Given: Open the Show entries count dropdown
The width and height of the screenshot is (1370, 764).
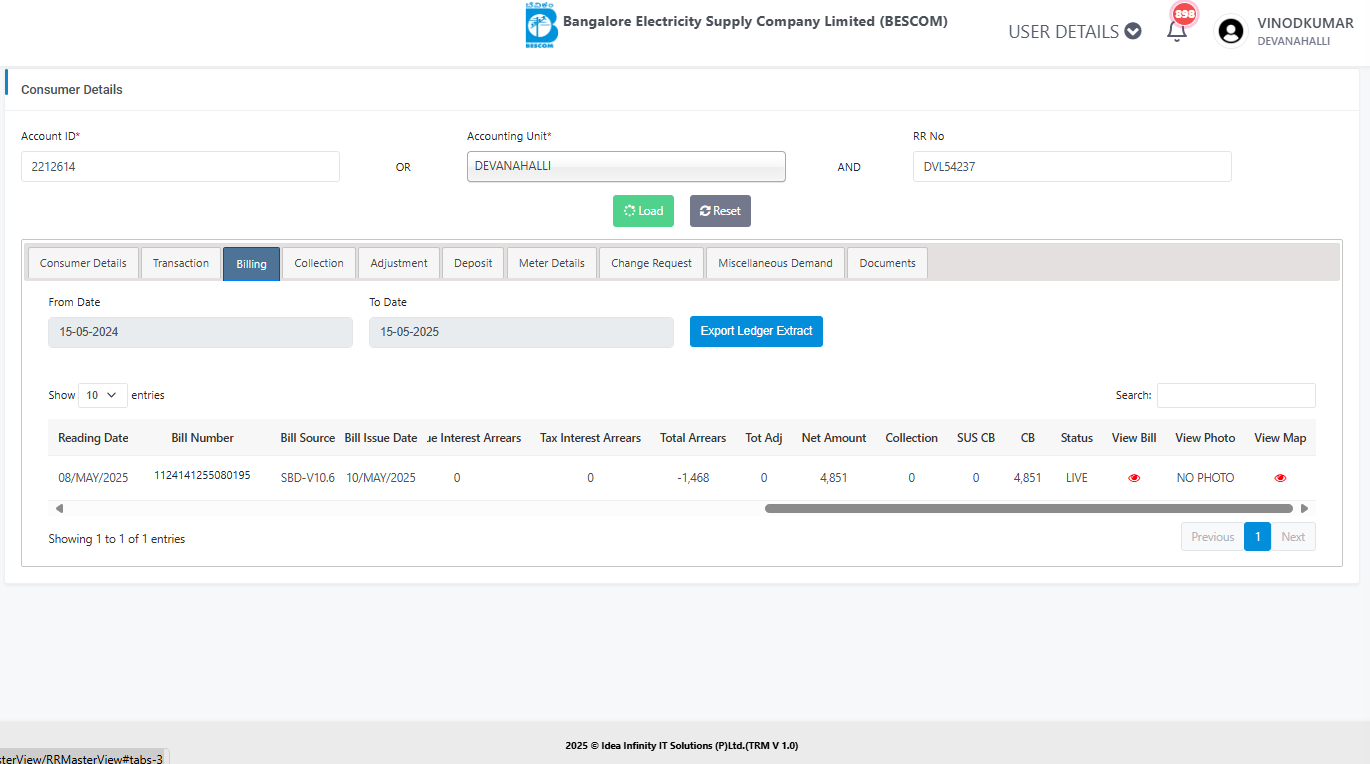Looking at the screenshot, I should [103, 395].
